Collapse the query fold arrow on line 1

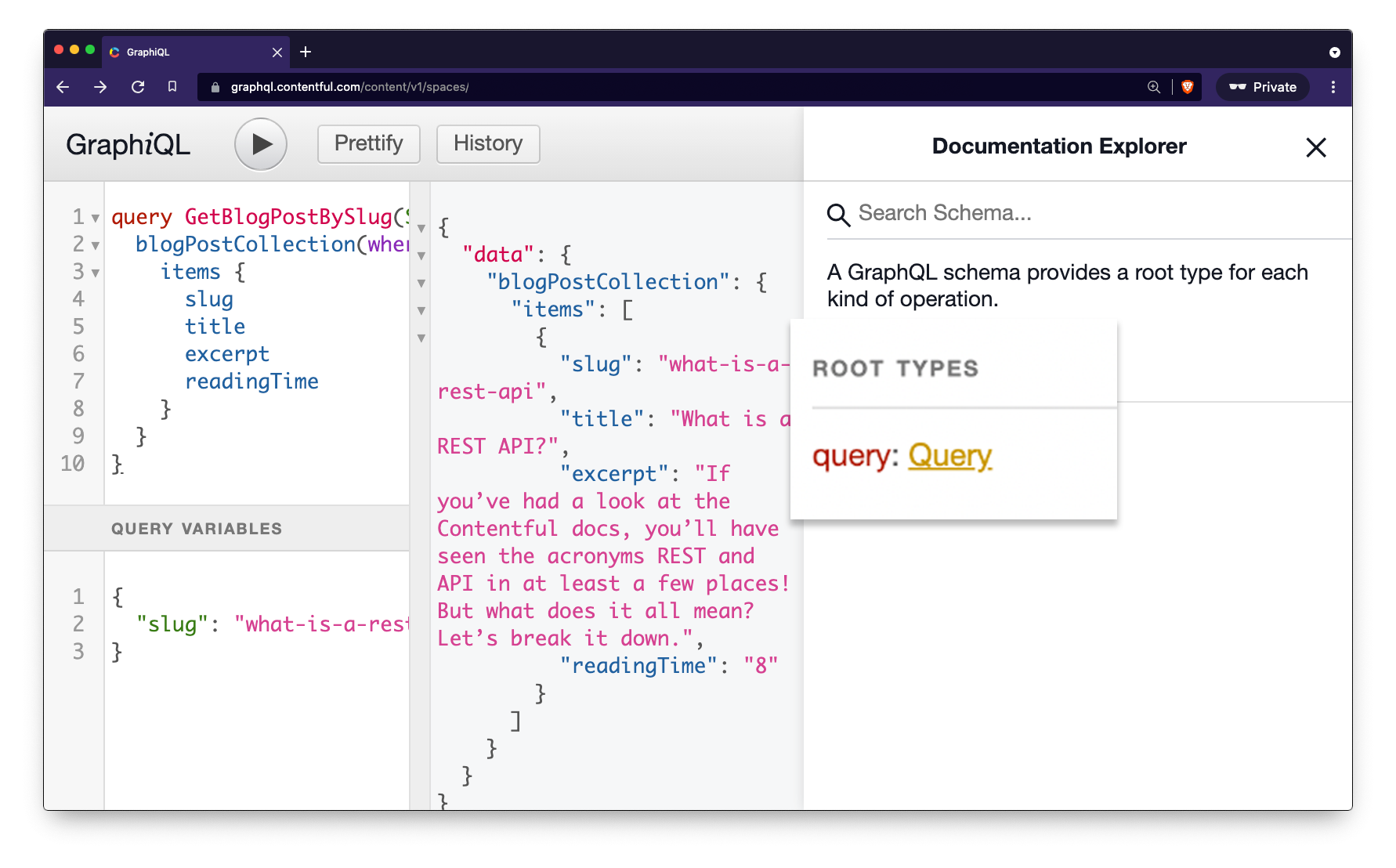pos(96,219)
